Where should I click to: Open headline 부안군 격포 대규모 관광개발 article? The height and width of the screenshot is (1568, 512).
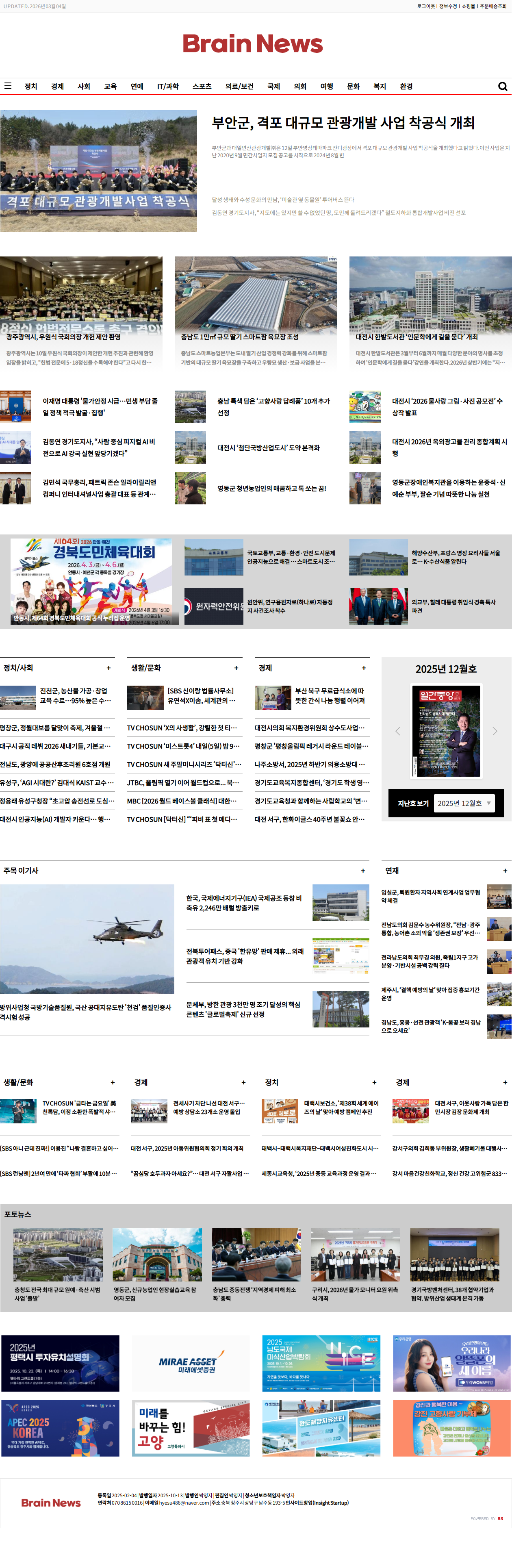click(x=343, y=123)
